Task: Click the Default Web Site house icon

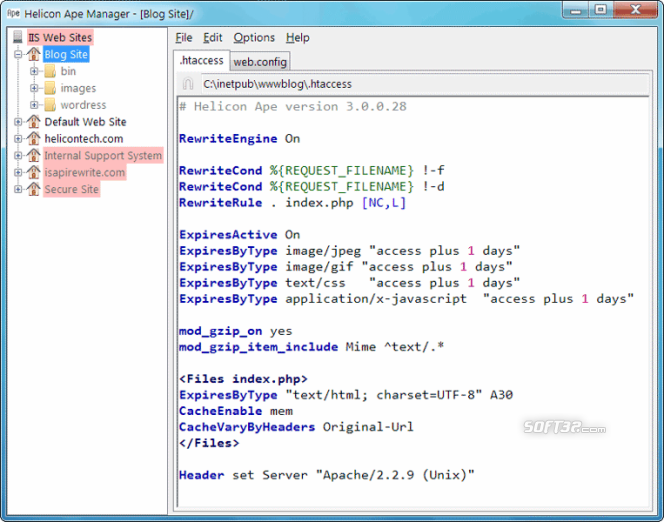Action: click(34, 122)
